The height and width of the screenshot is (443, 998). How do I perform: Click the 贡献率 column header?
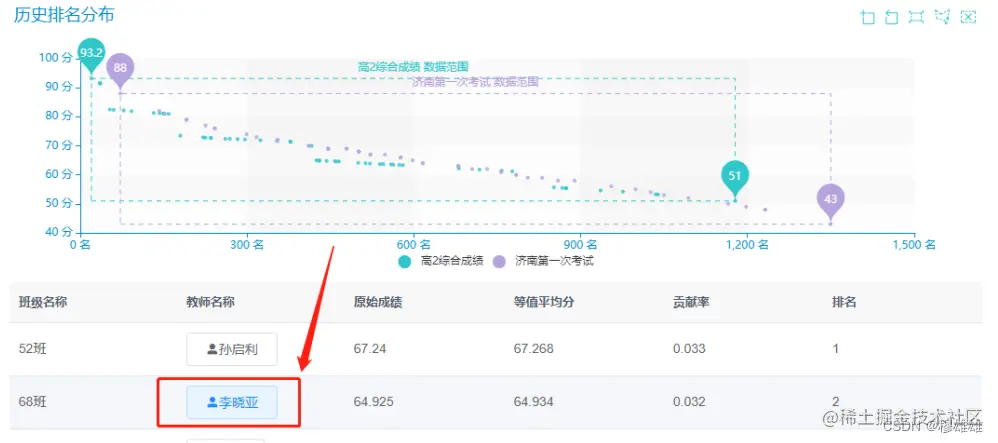(691, 302)
